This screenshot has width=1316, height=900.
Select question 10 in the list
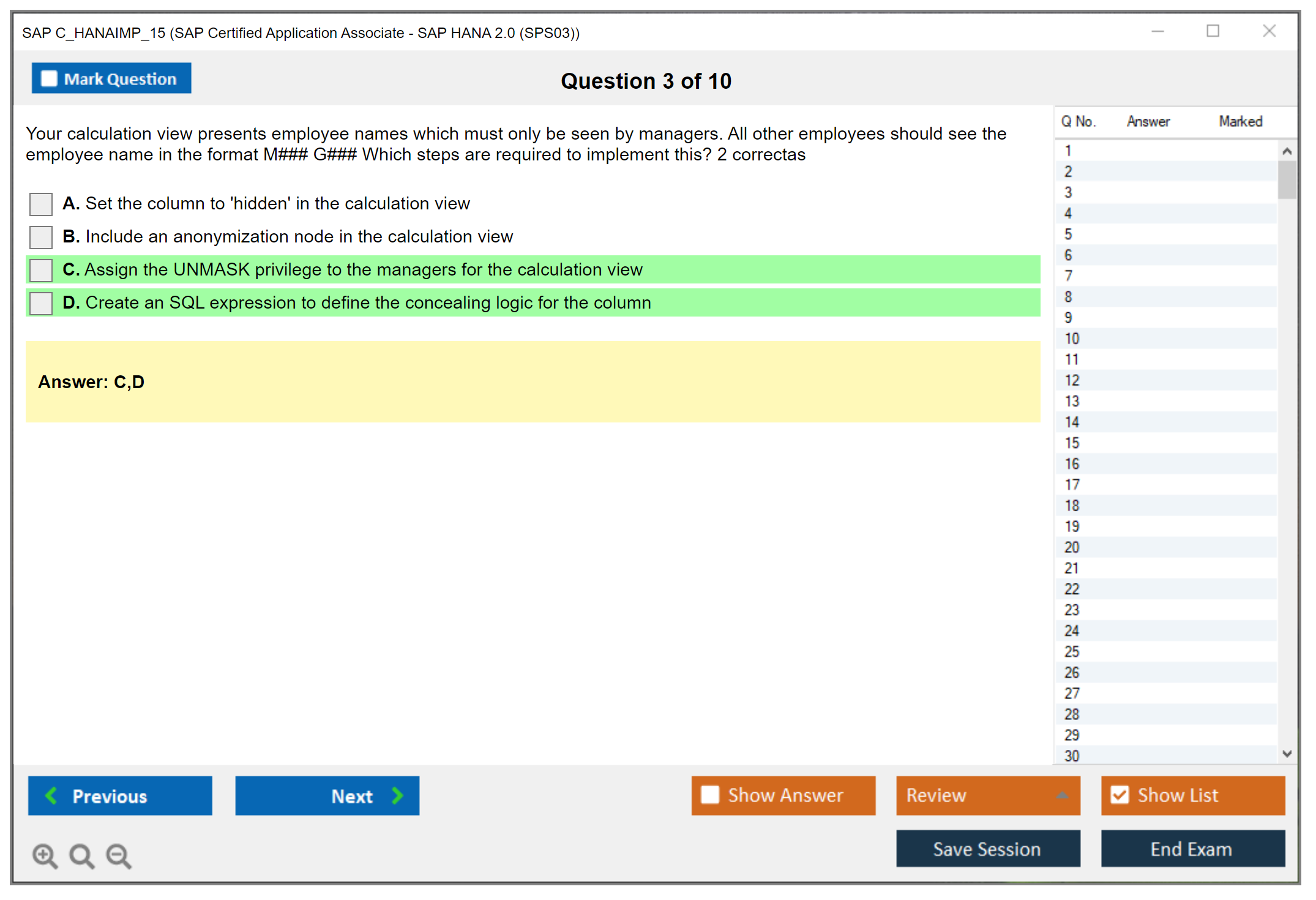(x=1072, y=339)
